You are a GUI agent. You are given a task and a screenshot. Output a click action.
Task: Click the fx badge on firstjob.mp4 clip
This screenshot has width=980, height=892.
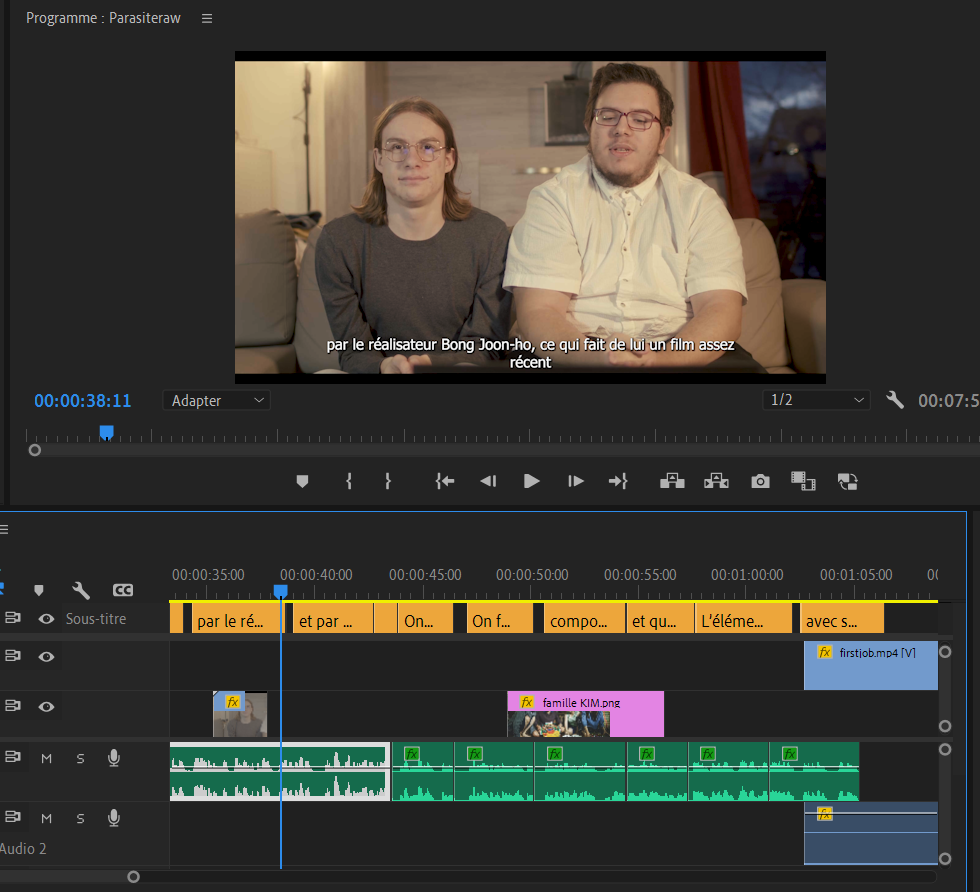(825, 653)
